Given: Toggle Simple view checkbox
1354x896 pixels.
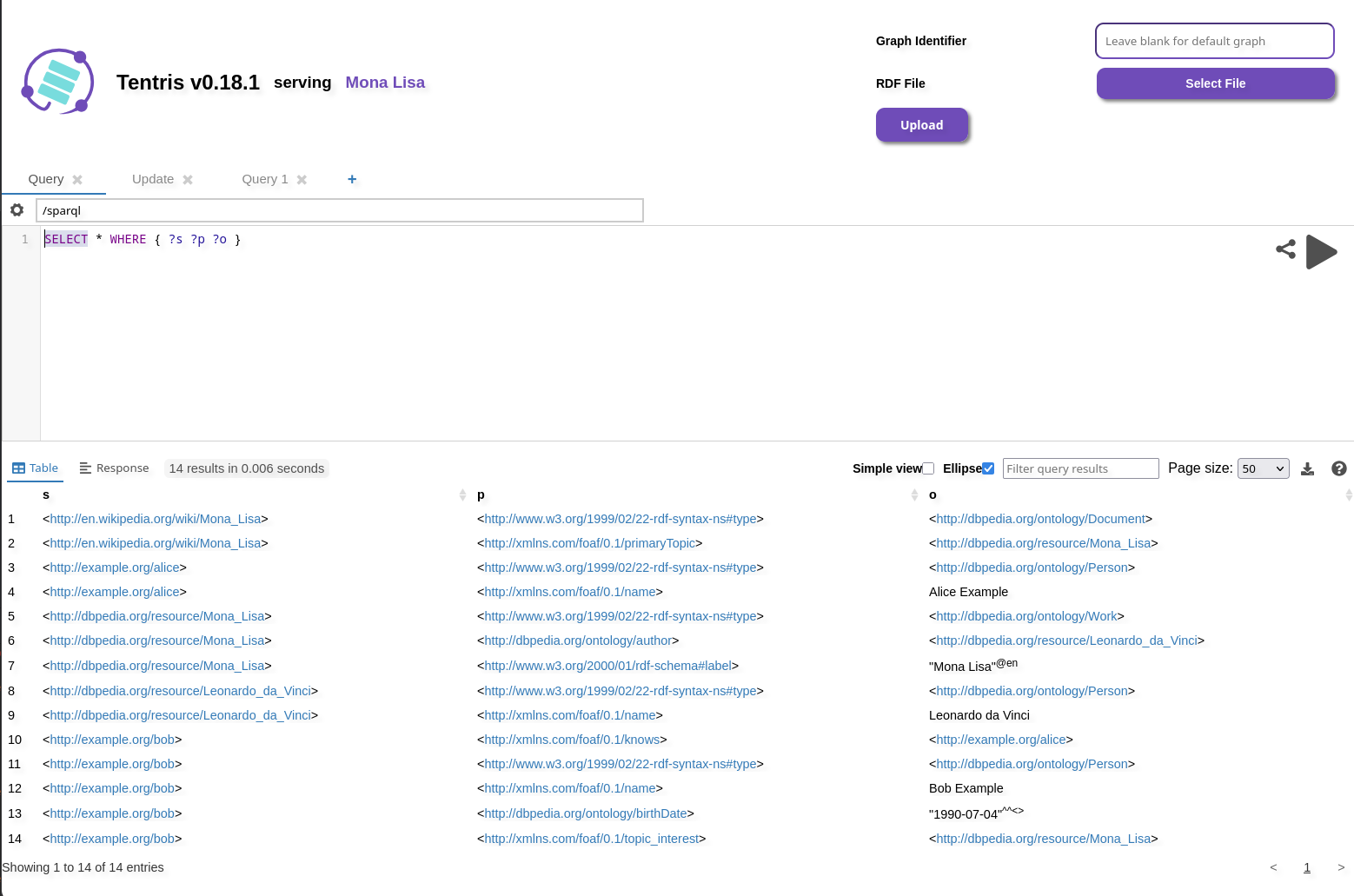Looking at the screenshot, I should [928, 468].
